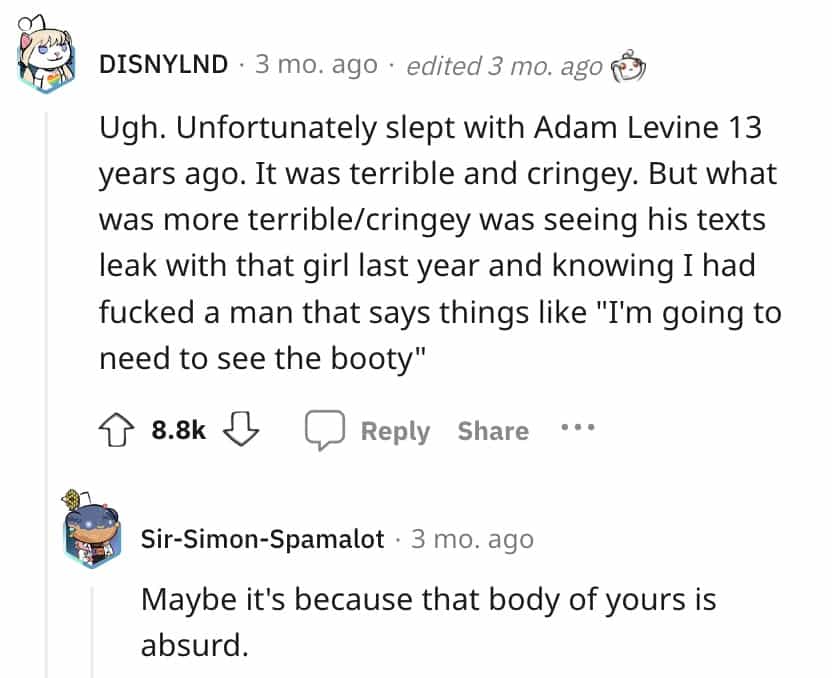Click the 8.8k vote score
Viewport: 832px width, 678px height.
[179, 431]
